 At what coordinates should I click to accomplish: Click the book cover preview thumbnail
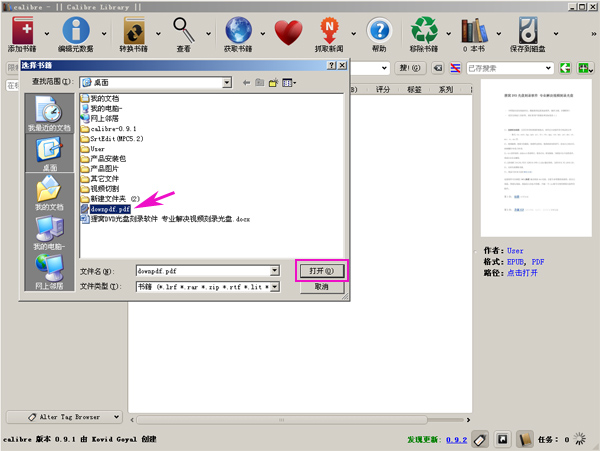pyautogui.click(x=536, y=158)
